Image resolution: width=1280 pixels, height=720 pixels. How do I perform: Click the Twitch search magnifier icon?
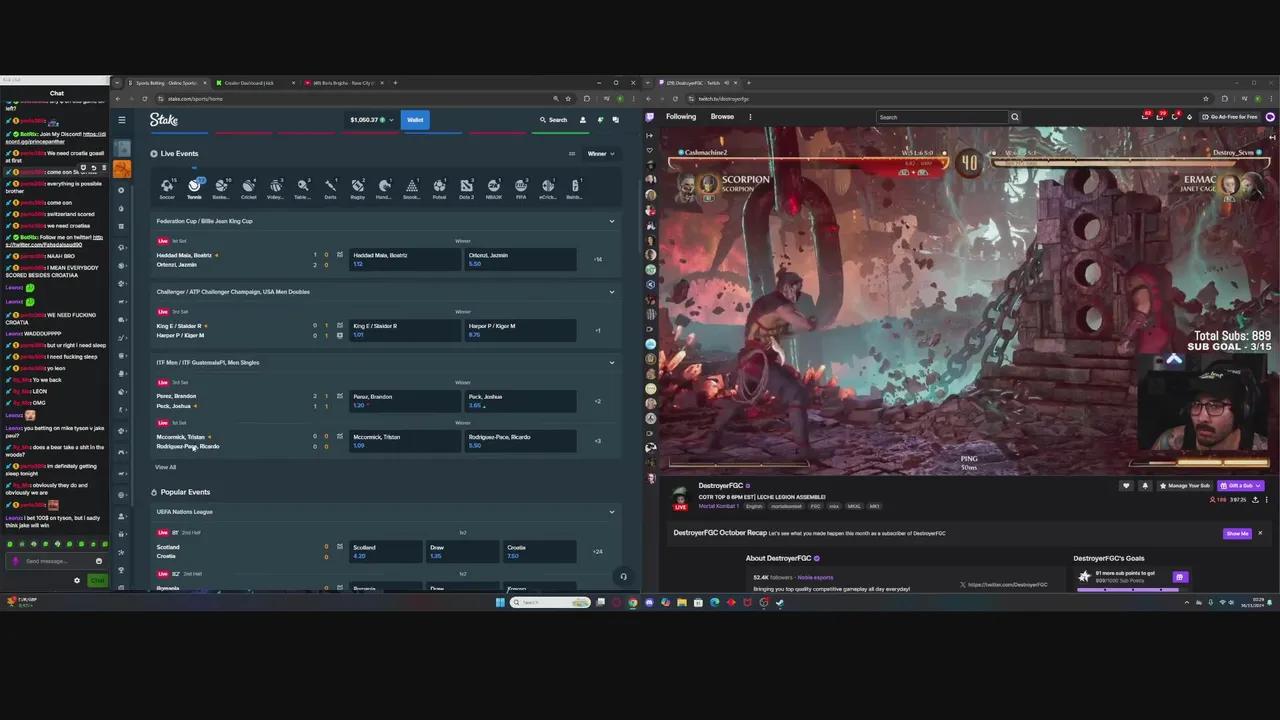[1014, 117]
